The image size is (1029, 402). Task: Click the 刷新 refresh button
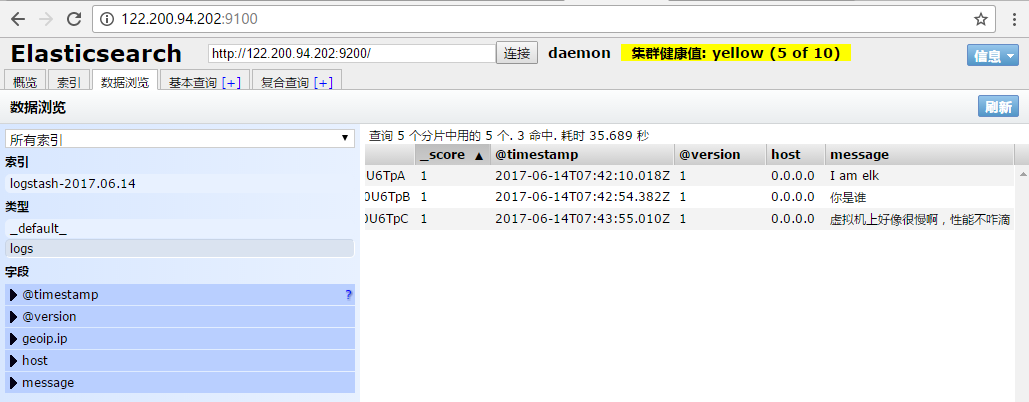click(x=997, y=107)
